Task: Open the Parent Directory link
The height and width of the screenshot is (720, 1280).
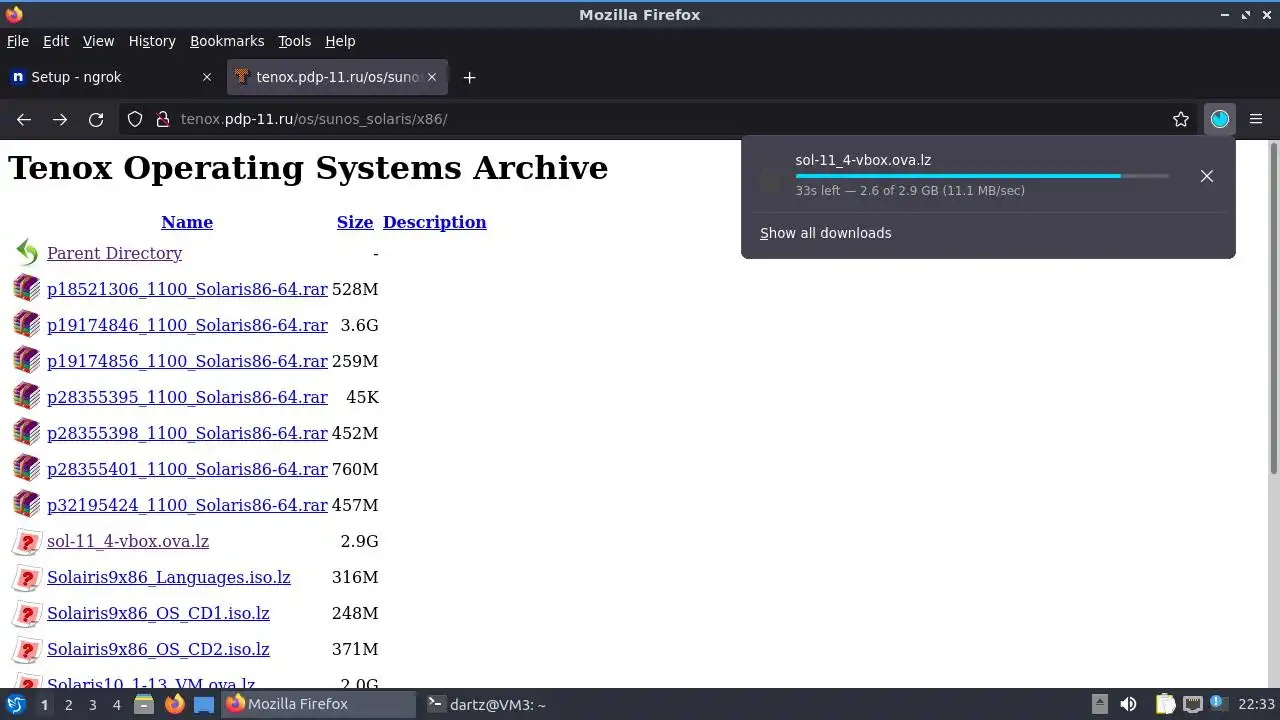Action: pyautogui.click(x=114, y=253)
